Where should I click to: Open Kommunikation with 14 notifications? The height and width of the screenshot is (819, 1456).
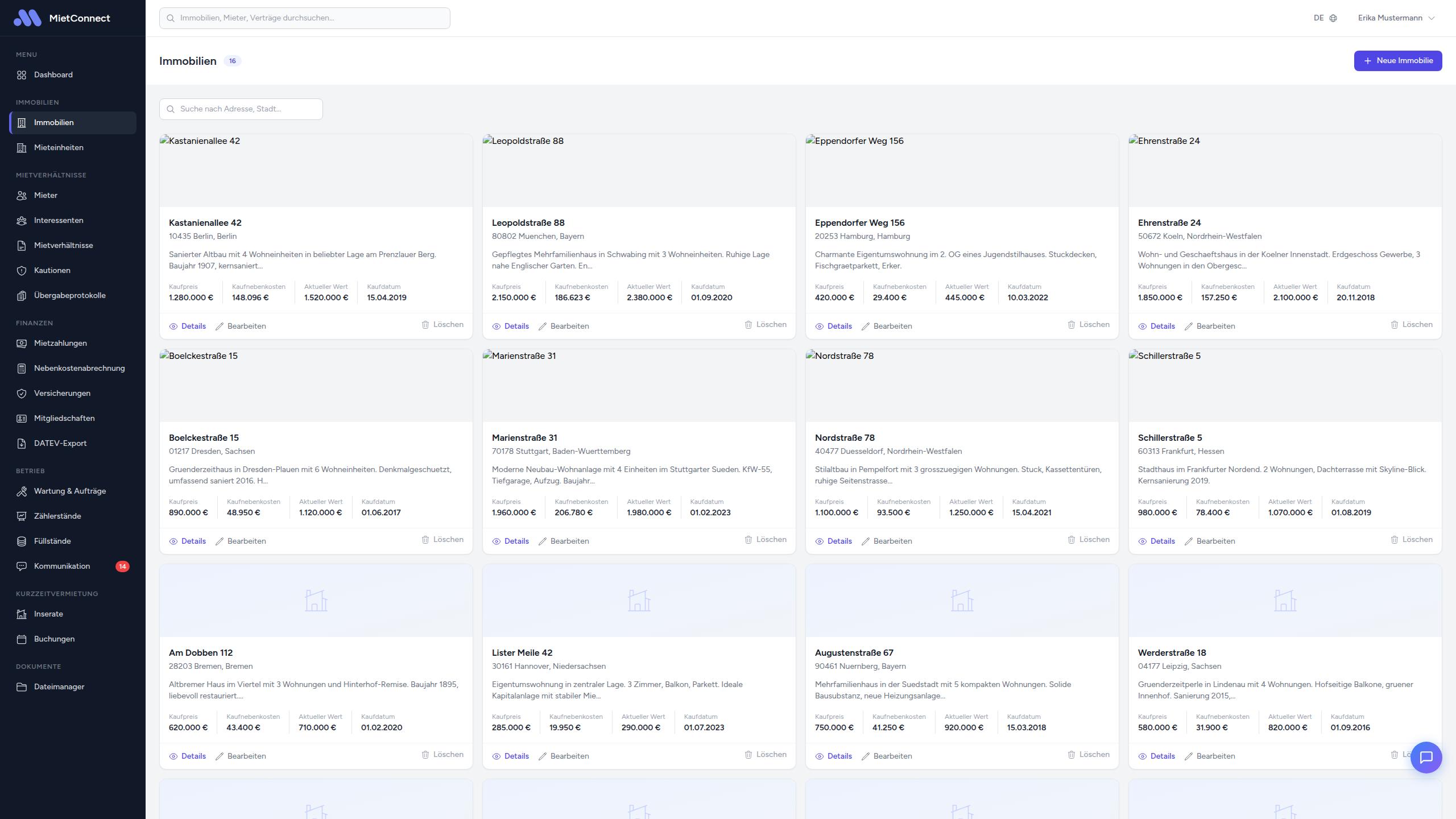coord(62,566)
